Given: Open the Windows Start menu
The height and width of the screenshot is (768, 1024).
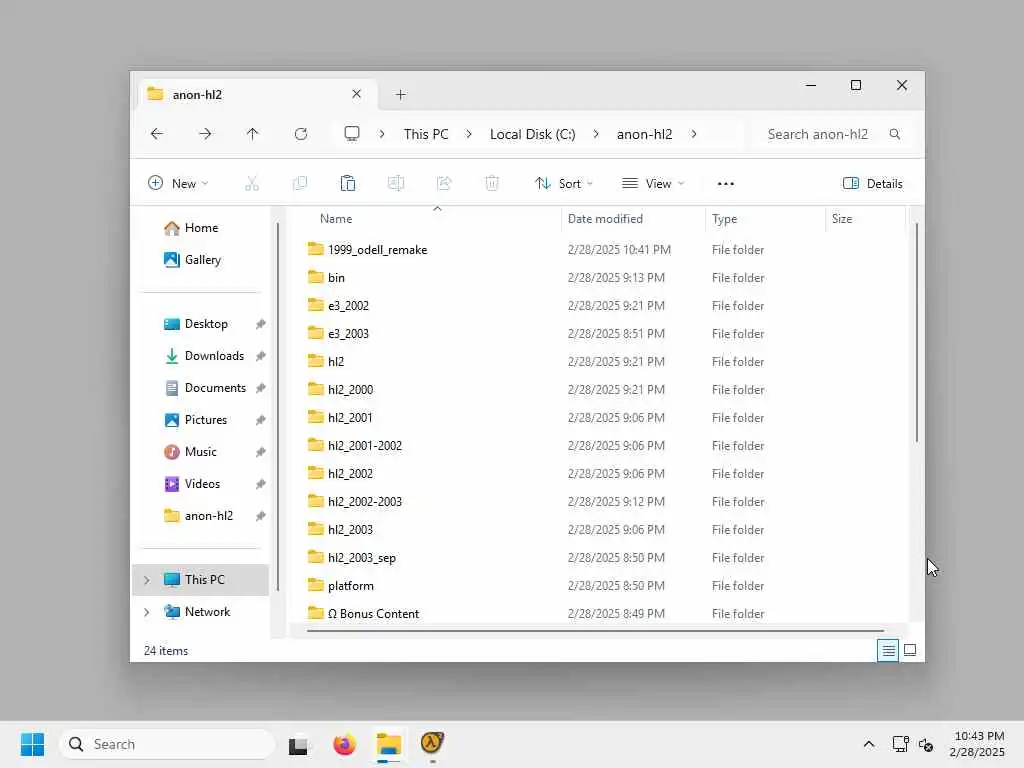Looking at the screenshot, I should (x=33, y=744).
